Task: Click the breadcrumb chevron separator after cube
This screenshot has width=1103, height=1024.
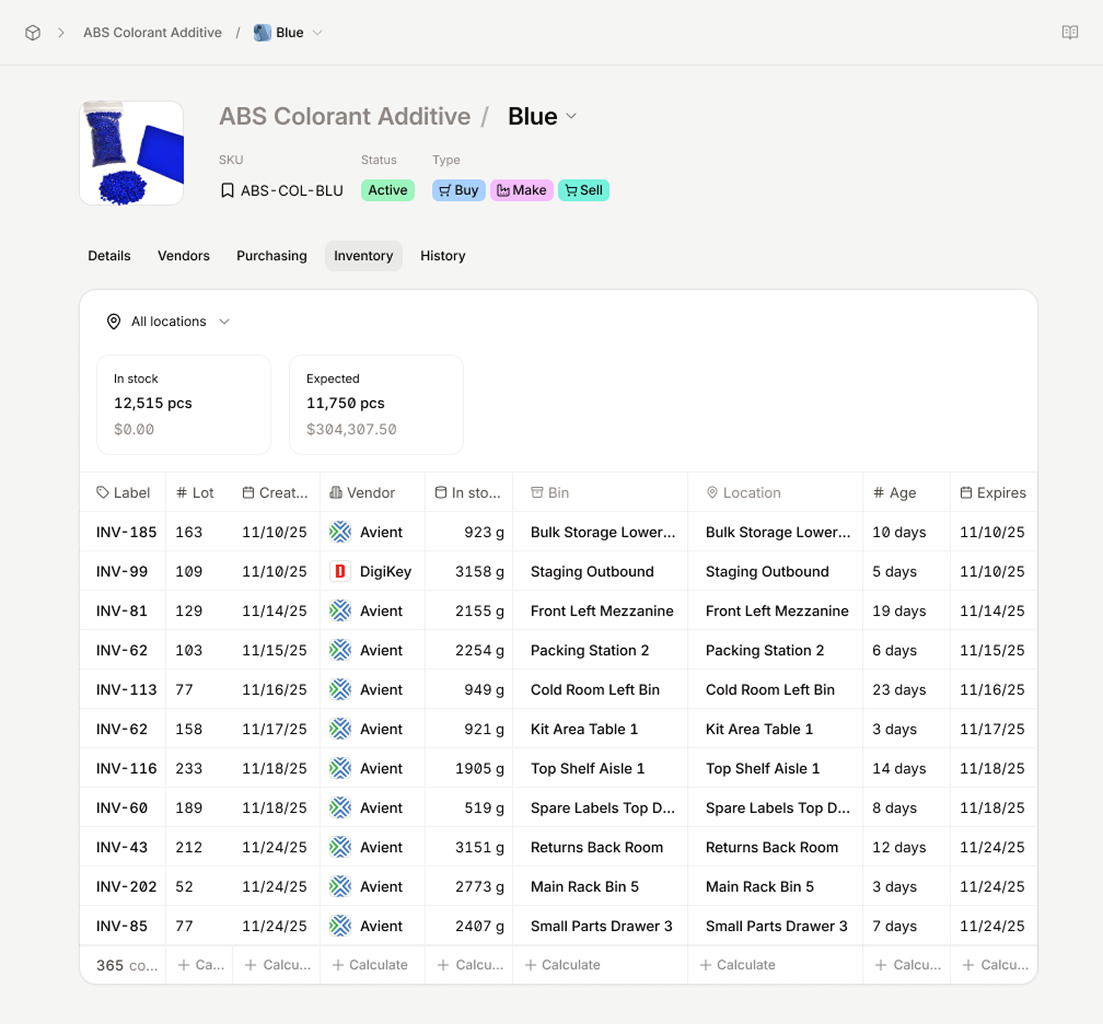Action: [x=61, y=33]
